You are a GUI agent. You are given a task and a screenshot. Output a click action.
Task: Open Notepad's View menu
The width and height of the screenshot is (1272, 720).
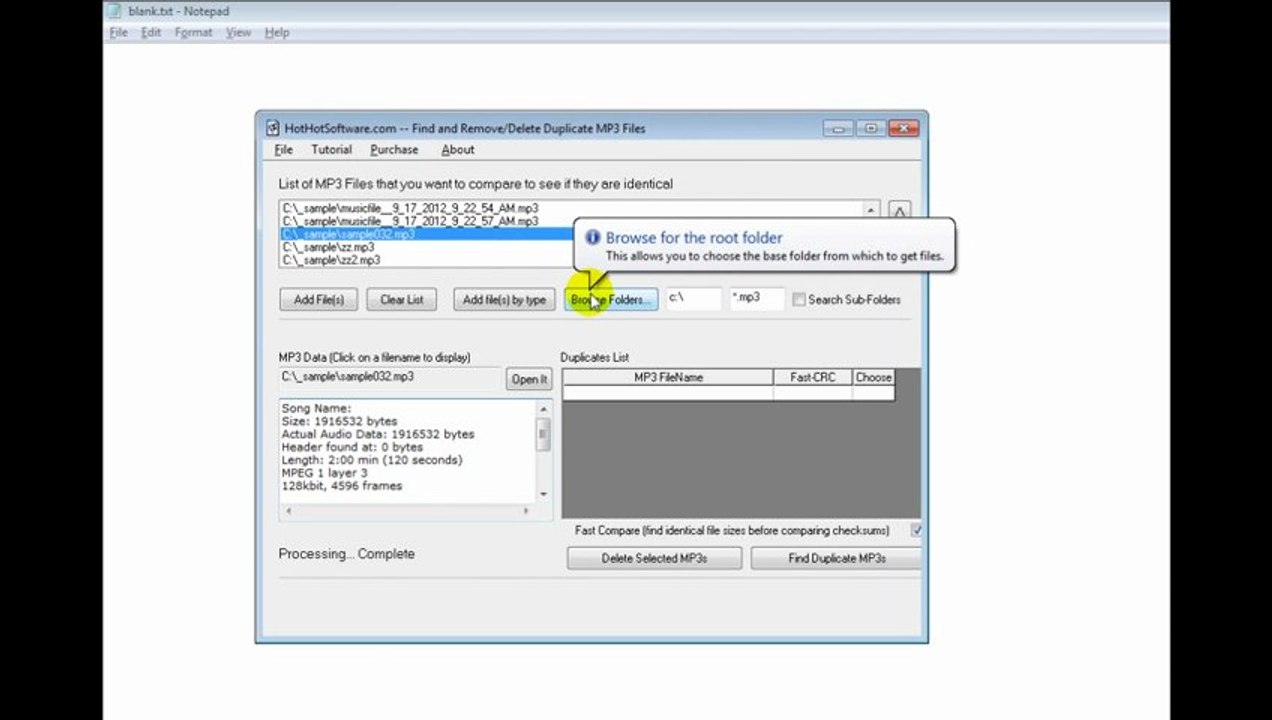pyautogui.click(x=238, y=32)
